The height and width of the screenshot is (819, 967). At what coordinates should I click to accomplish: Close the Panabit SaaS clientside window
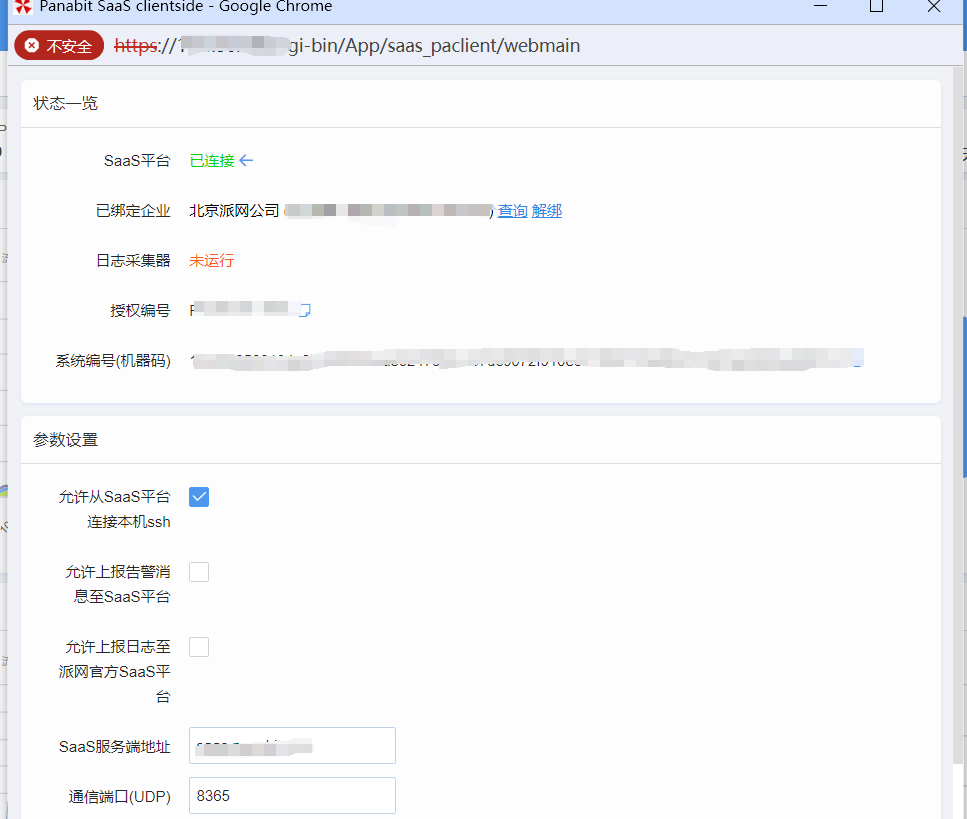(934, 6)
